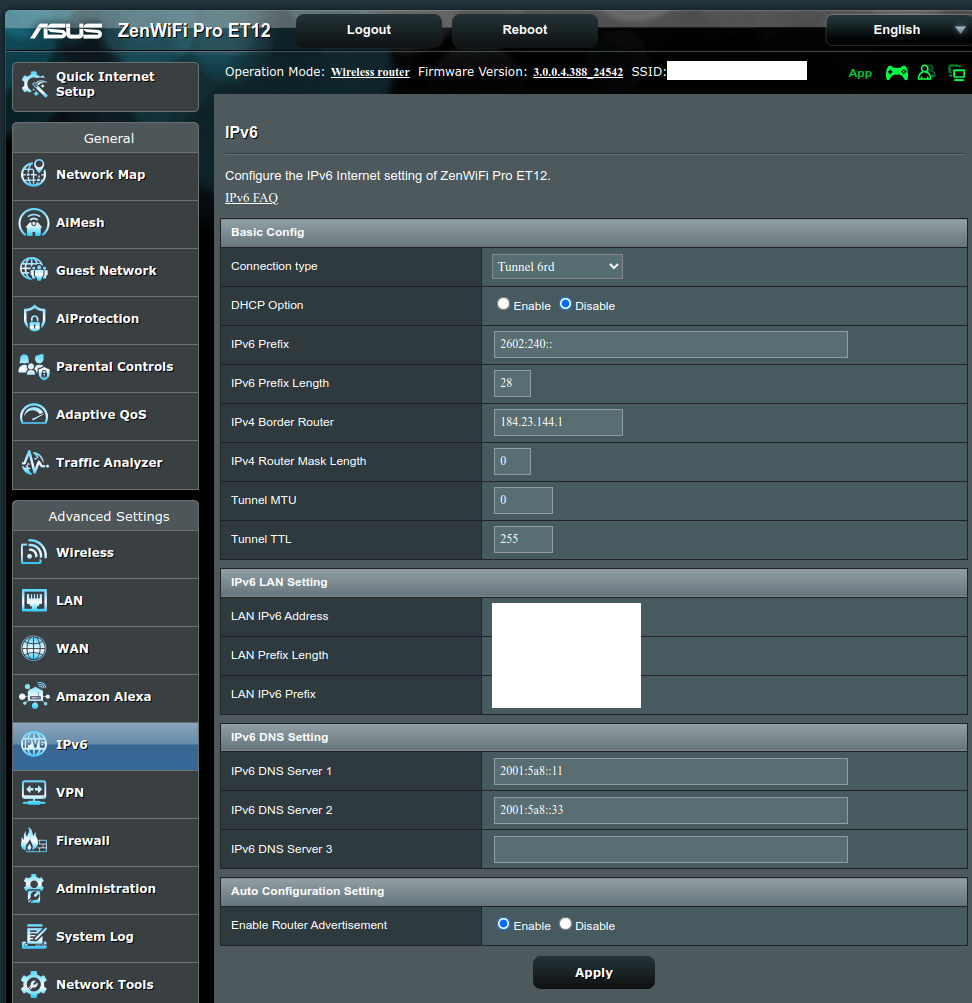
Task: Click the "IPv6 DNS Setting" section header
Action: 593,738
